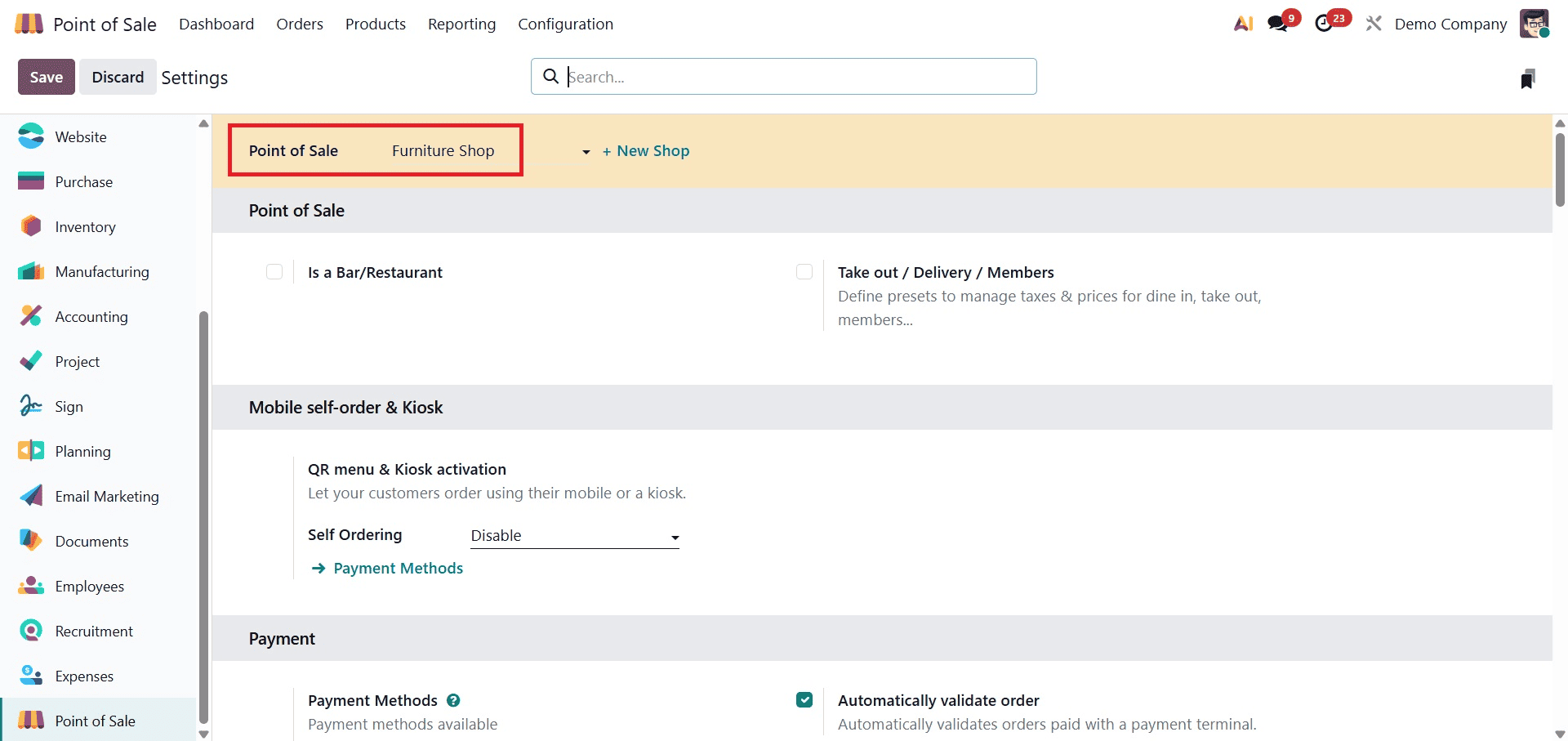Click sidebar scroll up arrow
The height and width of the screenshot is (741, 1568).
pos(203,123)
